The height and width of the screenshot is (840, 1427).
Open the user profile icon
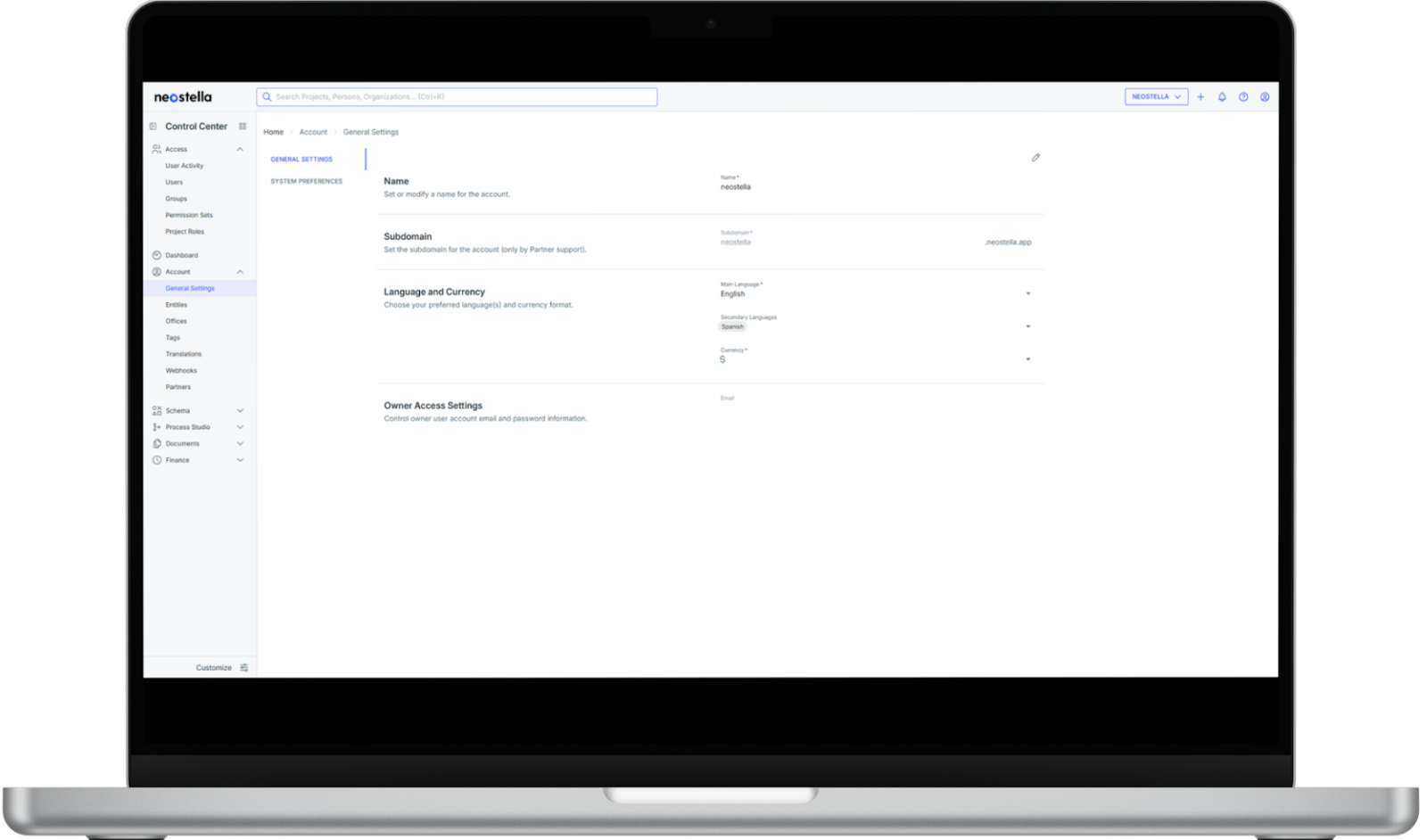tap(1265, 97)
